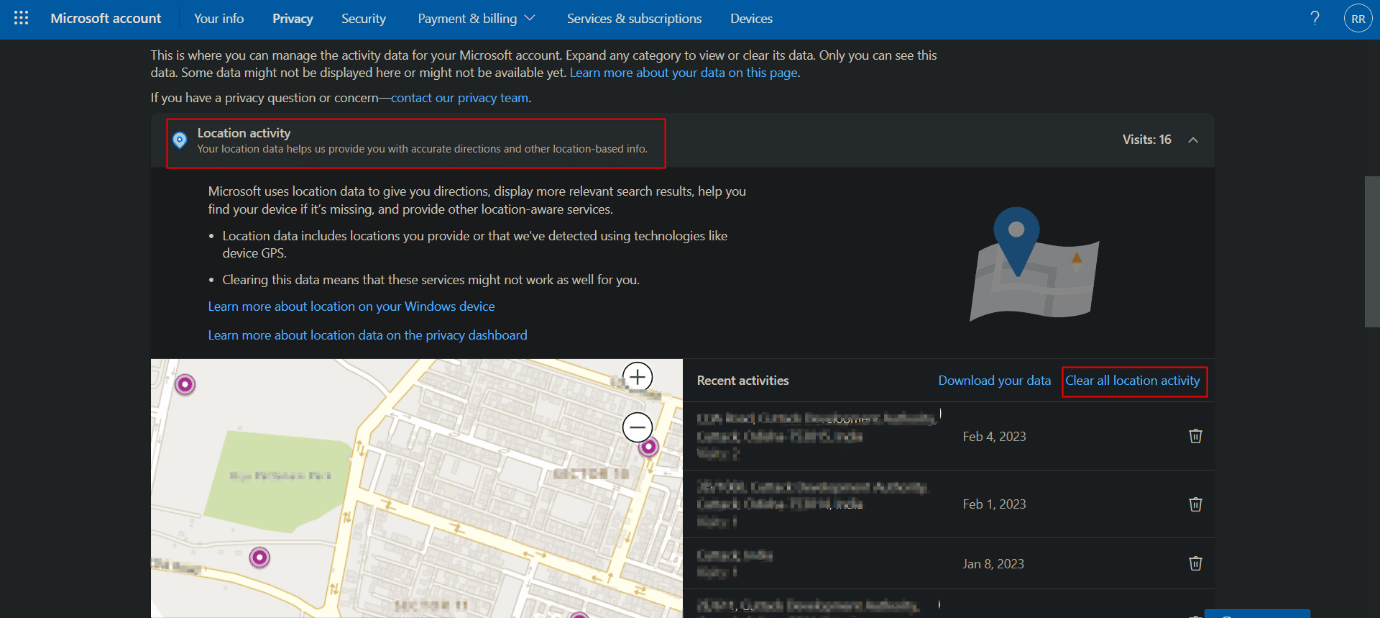Click the Recent activities heading
Screen dimensions: 1380x618
tap(743, 380)
